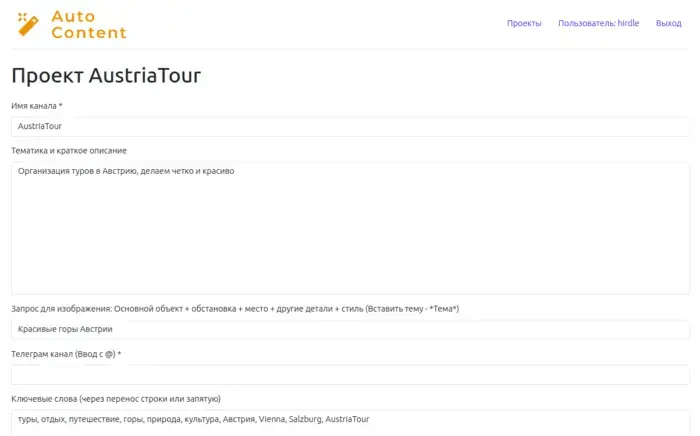The image size is (700, 436).
Task: Click the Auto Content logo text
Action: point(89,25)
